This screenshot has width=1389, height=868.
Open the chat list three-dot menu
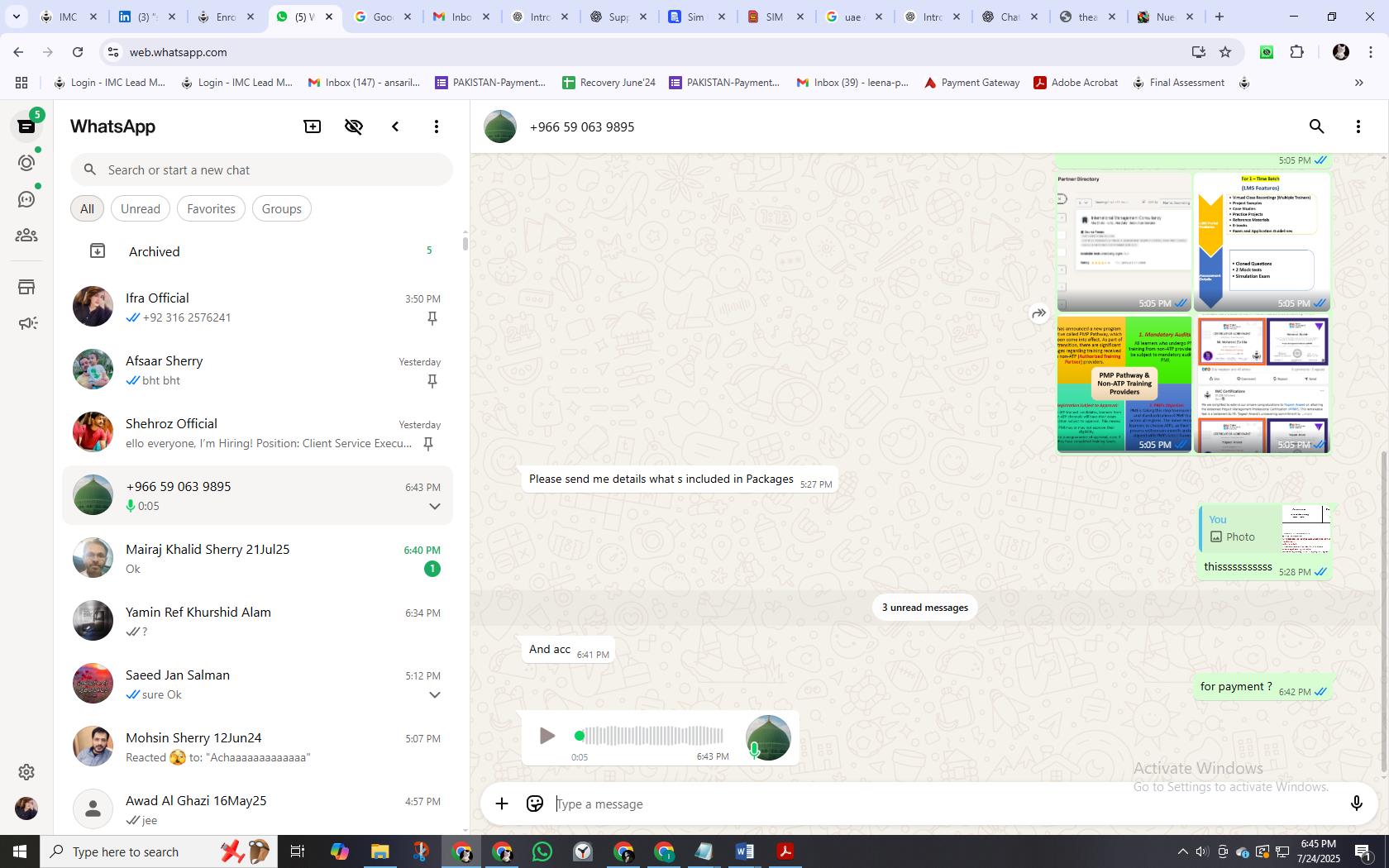(x=437, y=126)
